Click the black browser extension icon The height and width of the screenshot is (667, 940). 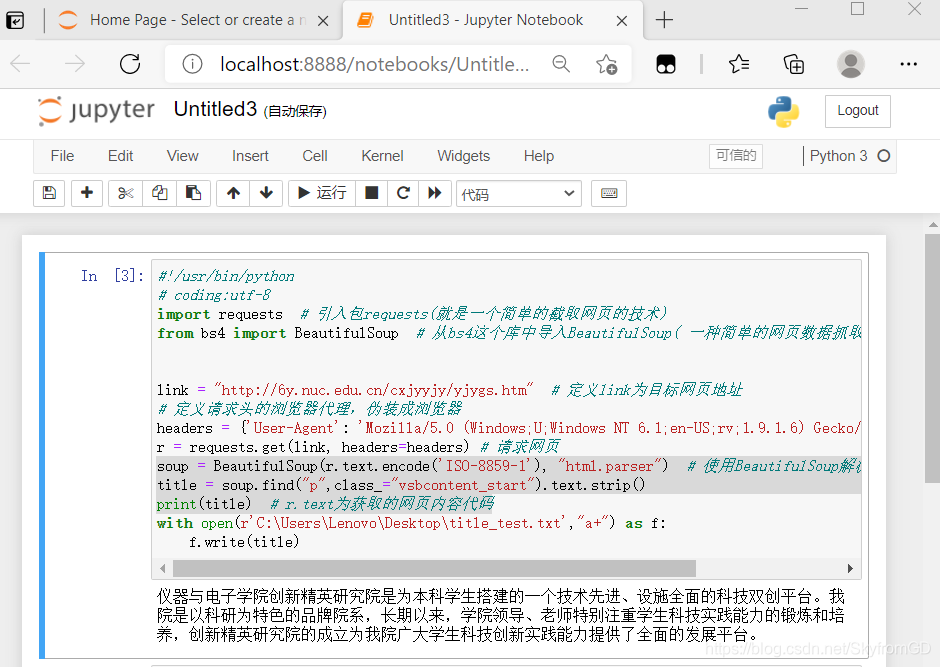[665, 64]
